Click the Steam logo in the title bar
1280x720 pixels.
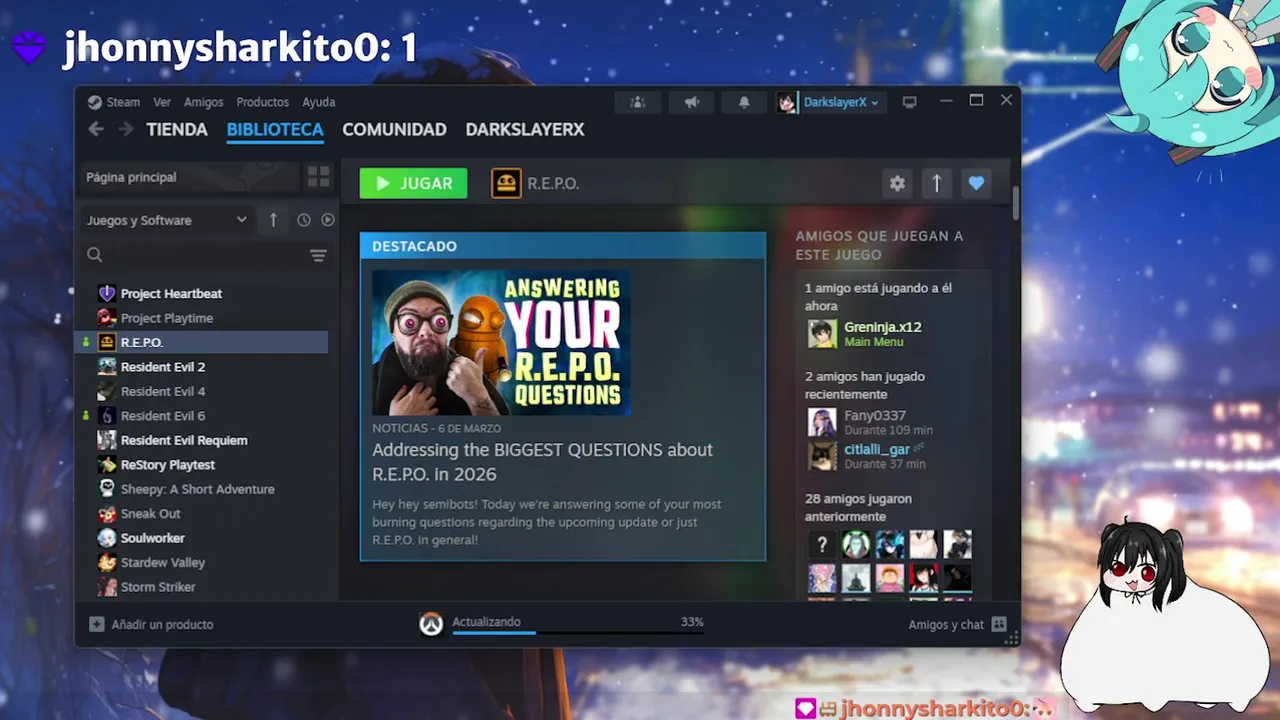point(94,102)
